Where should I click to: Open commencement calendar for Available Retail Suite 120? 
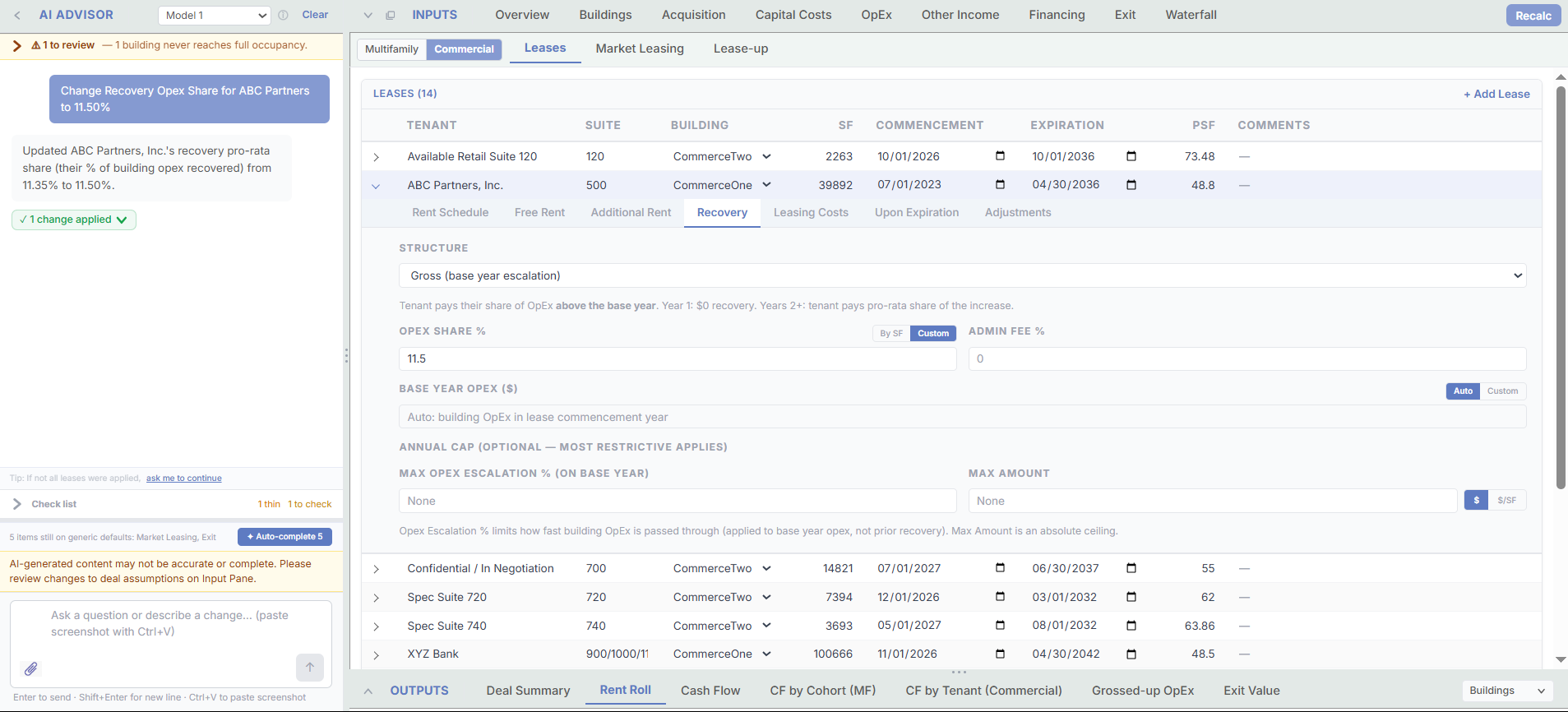click(1000, 156)
